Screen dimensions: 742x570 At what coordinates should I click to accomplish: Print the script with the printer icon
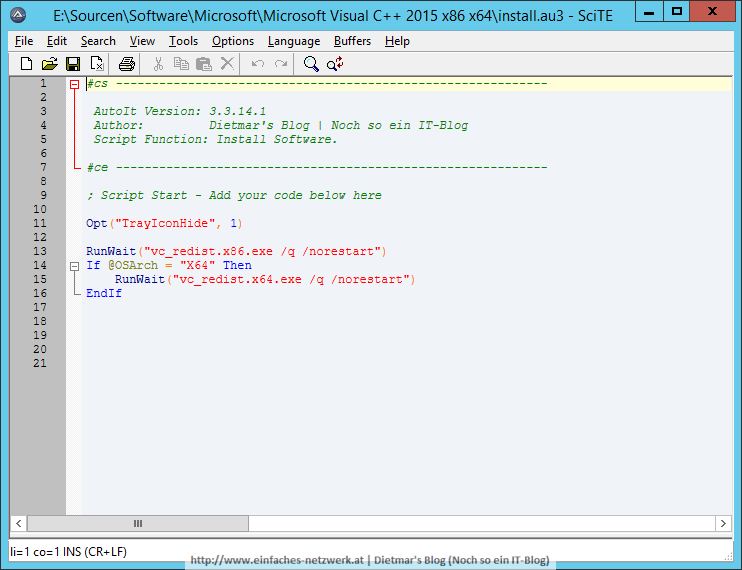pyautogui.click(x=126, y=63)
